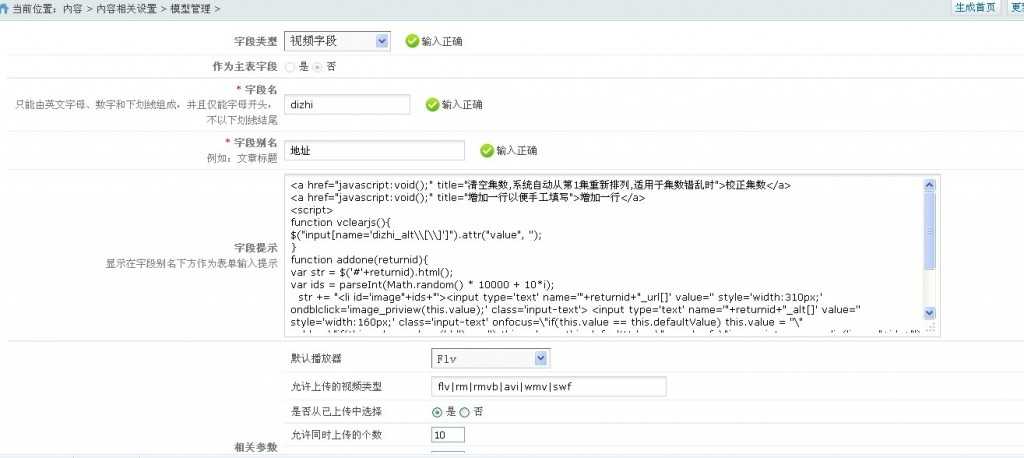Click 内容相关设置 in the breadcrumb
The height and width of the screenshot is (458, 1024).
(x=125, y=9)
